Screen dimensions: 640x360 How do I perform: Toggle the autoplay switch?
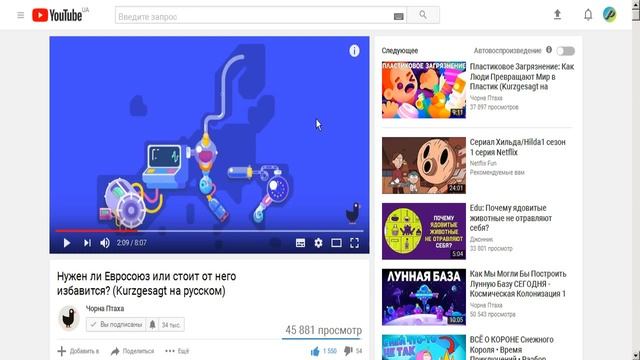point(566,51)
